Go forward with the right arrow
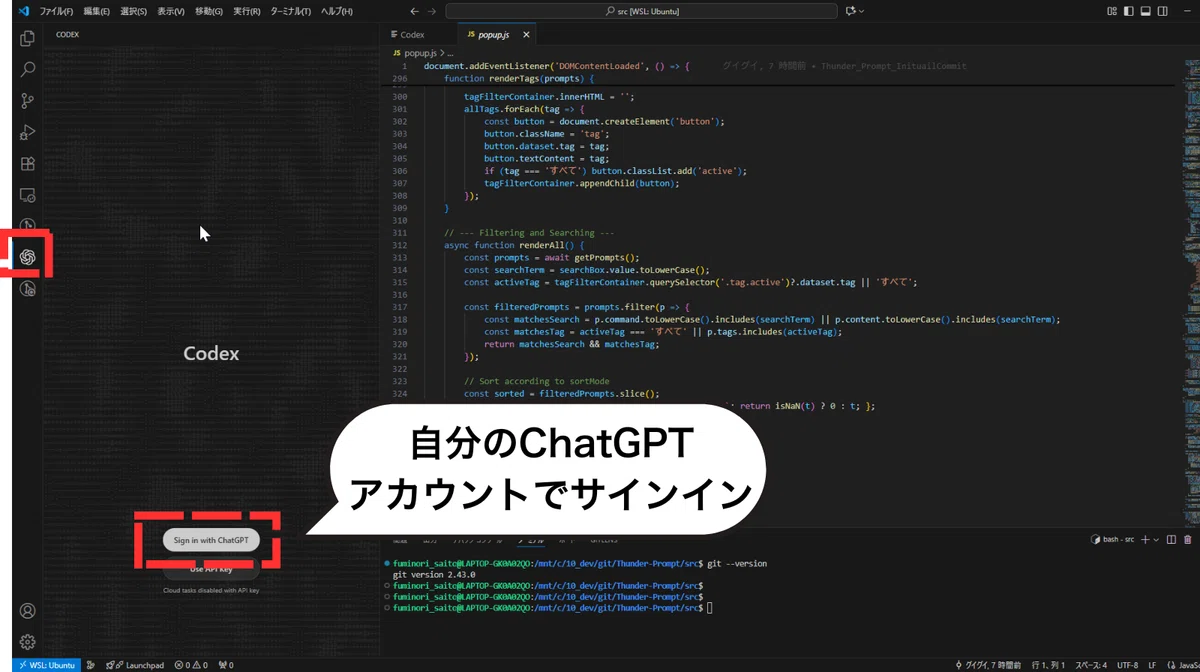 (x=432, y=11)
